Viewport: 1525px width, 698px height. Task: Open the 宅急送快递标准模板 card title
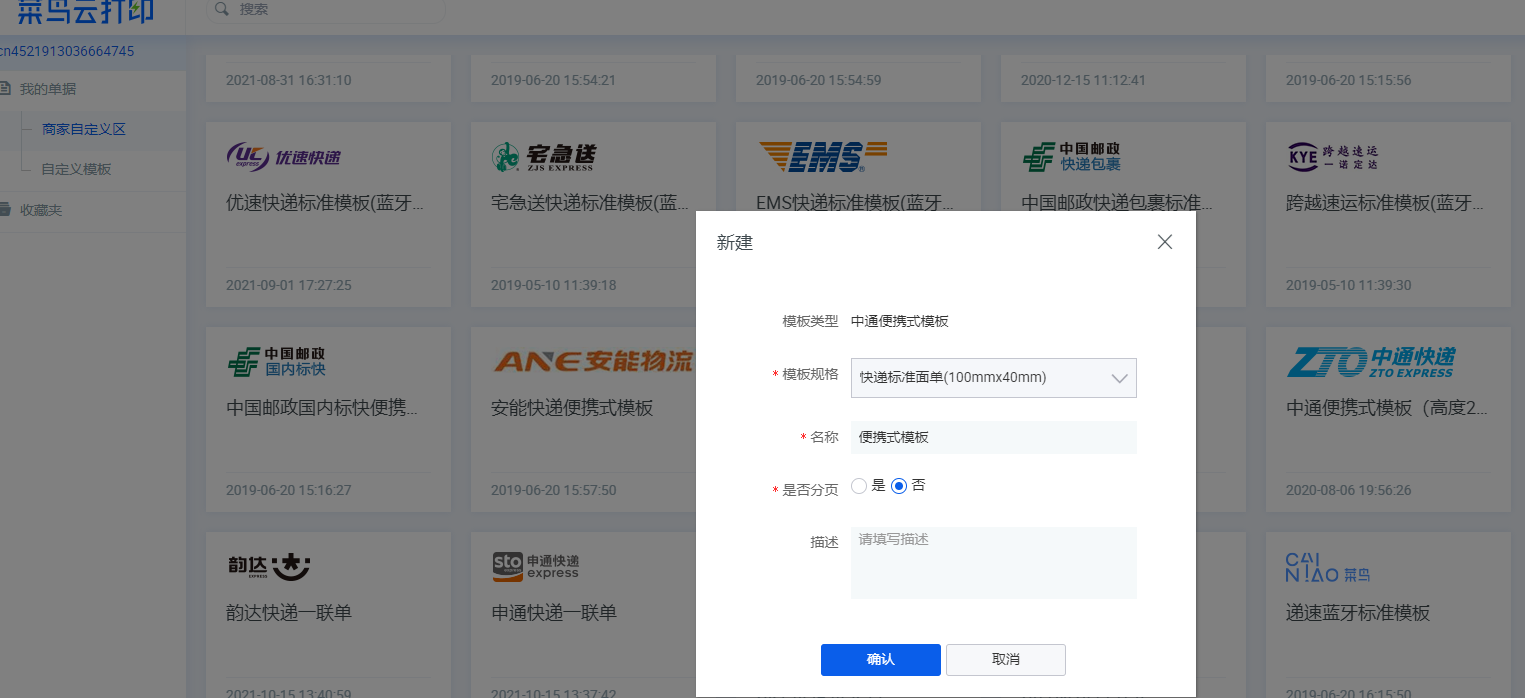point(591,203)
